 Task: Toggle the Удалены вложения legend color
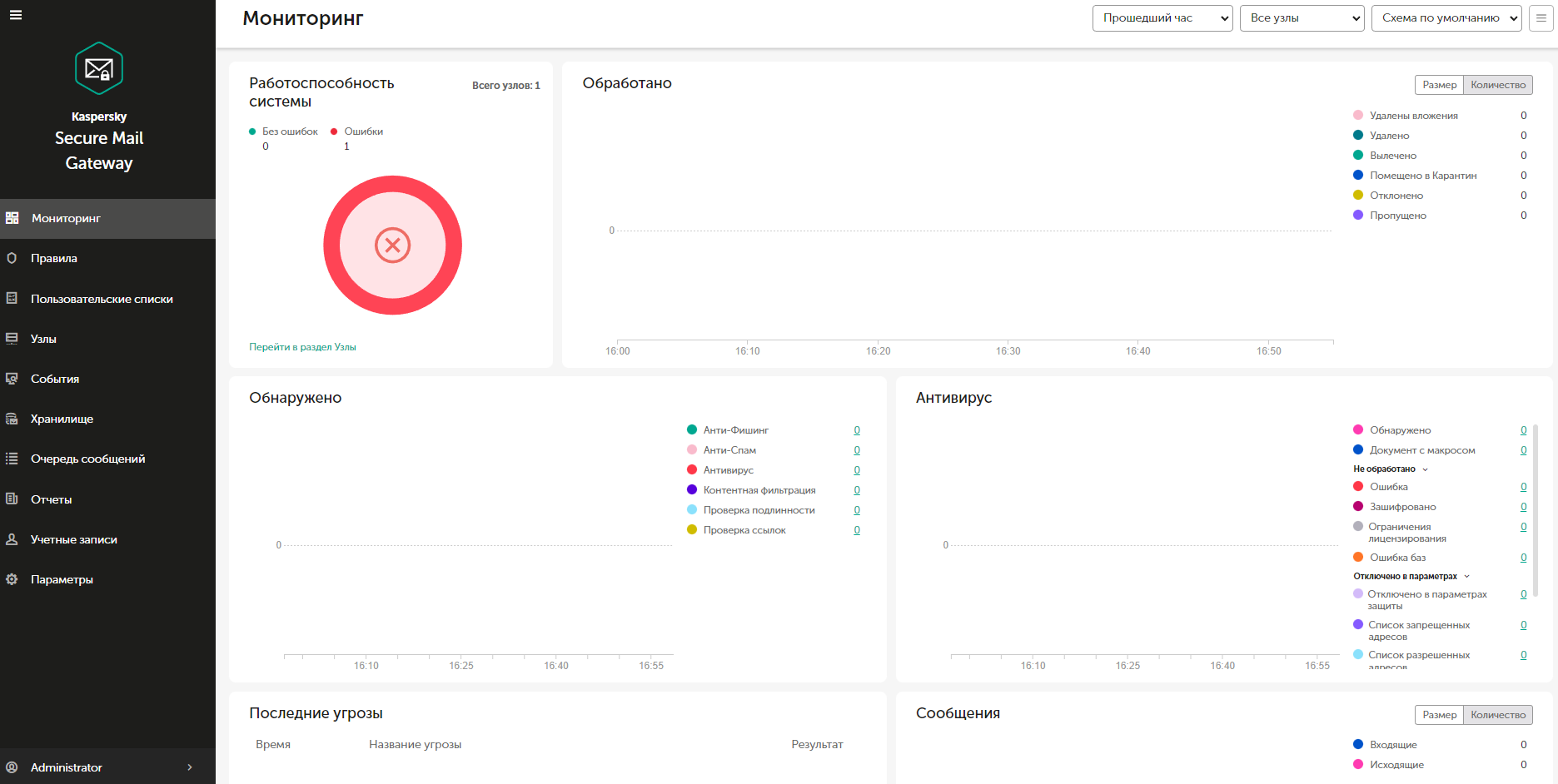[1358, 115]
